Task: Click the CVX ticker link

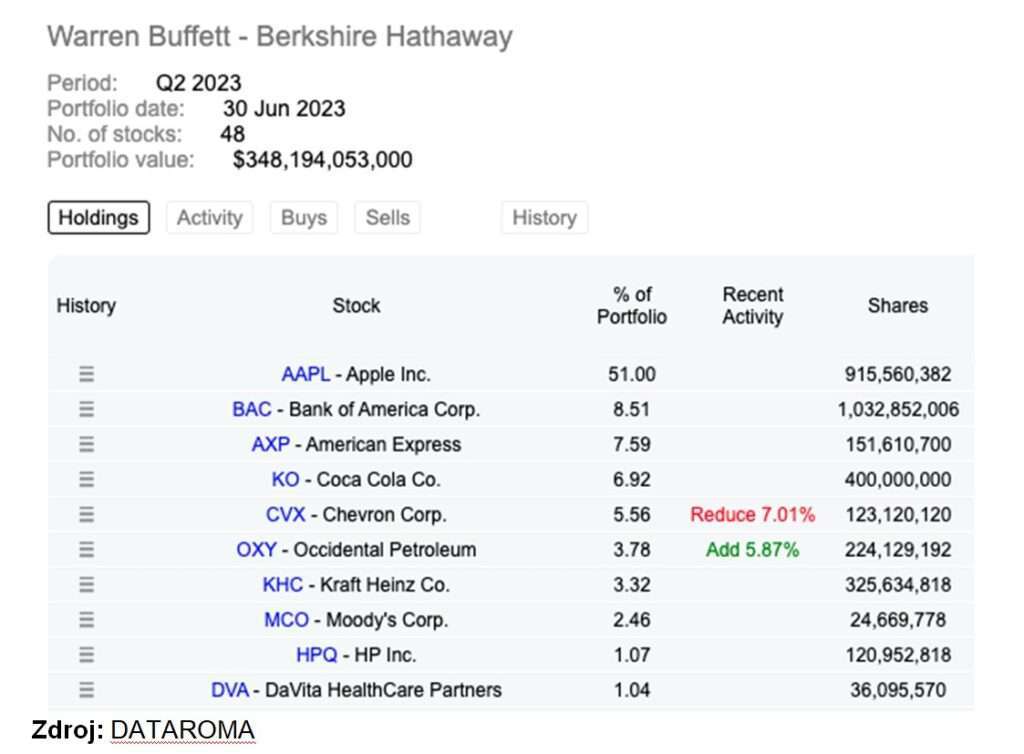Action: (x=285, y=514)
